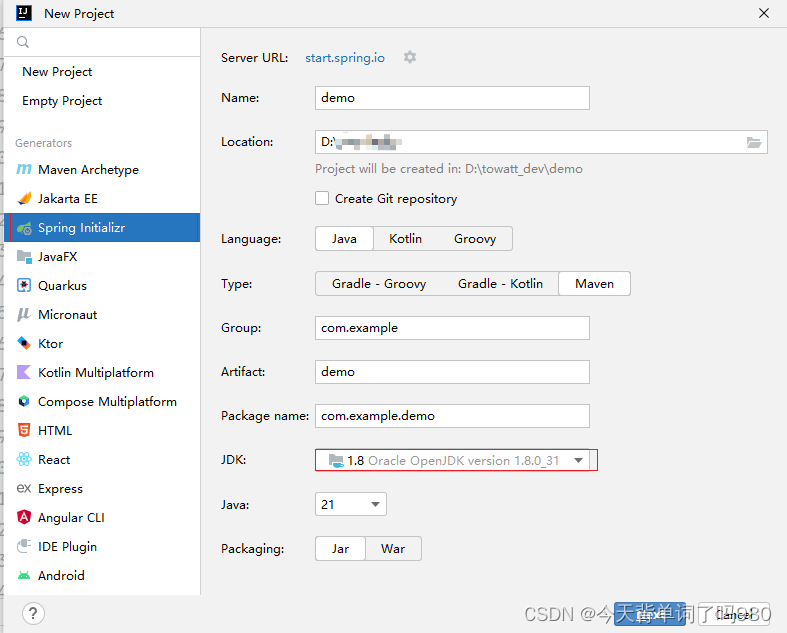Choose Gradle - Kotlin build type
This screenshot has height=633, width=787.
click(500, 284)
